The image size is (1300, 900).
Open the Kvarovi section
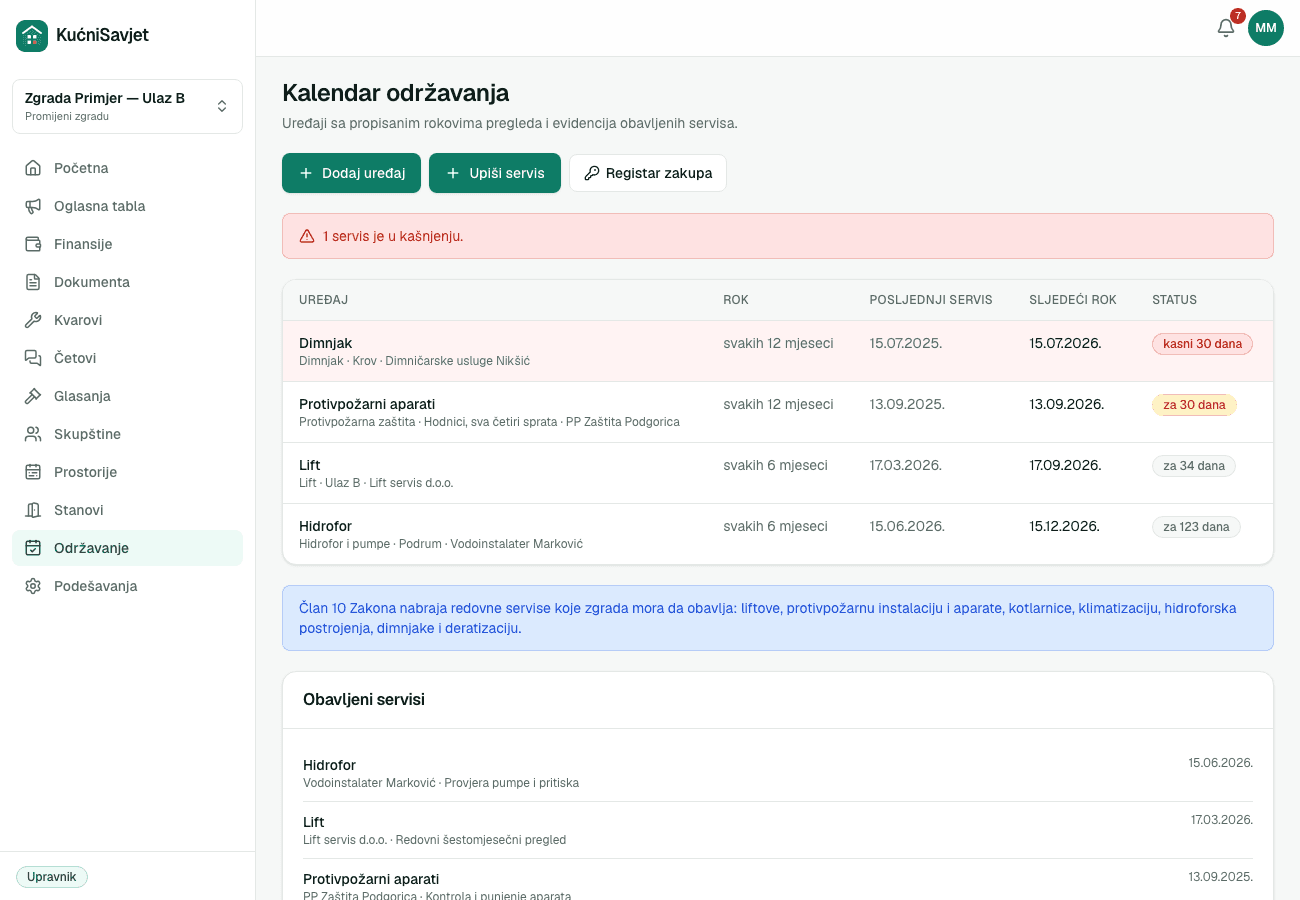(x=127, y=320)
